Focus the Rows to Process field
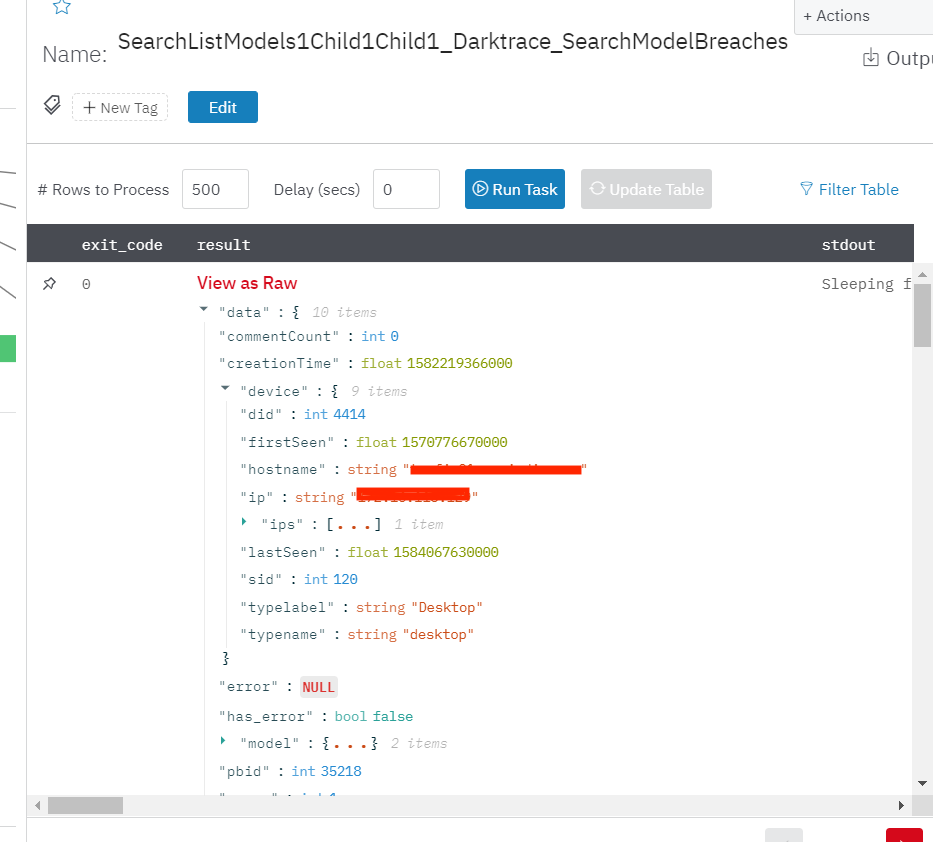This screenshot has width=933, height=842. pos(215,189)
